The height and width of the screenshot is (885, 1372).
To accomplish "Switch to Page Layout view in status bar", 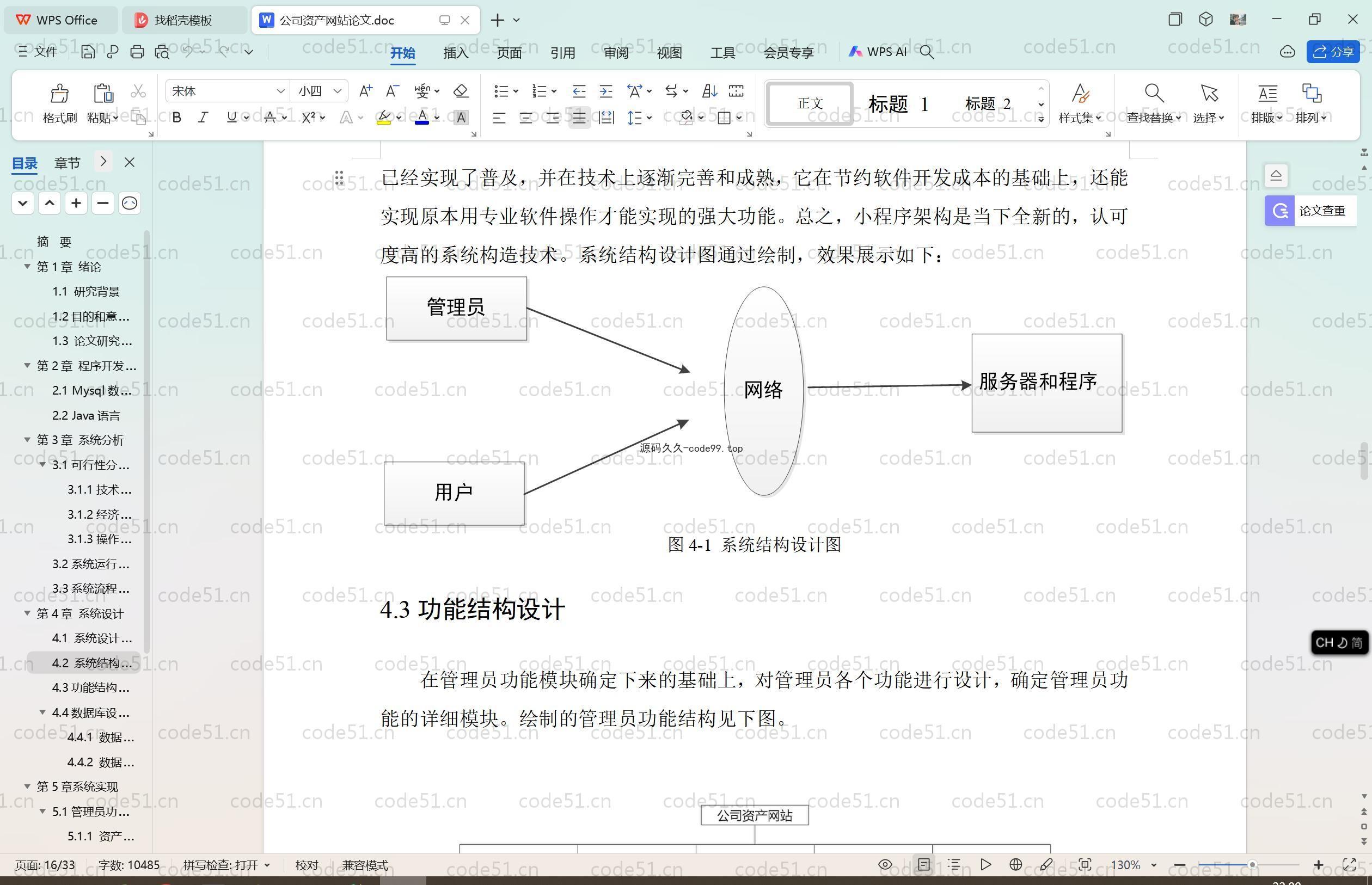I will [924, 864].
